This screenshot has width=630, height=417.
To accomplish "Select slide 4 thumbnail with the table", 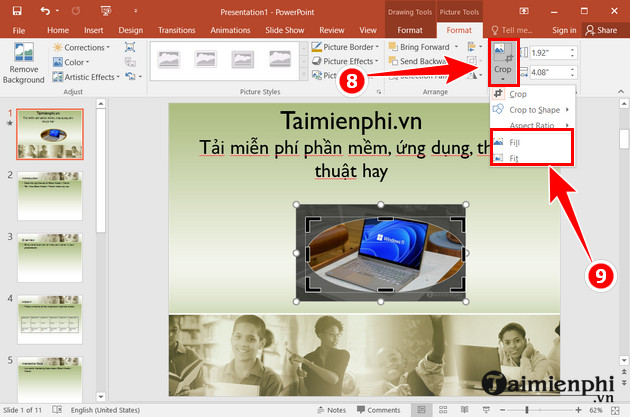I will pos(50,319).
